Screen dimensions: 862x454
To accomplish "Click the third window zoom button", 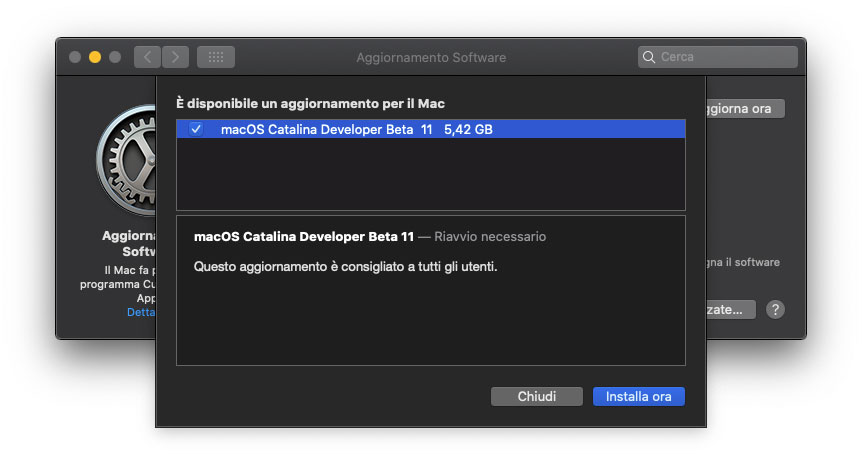I will click(115, 57).
